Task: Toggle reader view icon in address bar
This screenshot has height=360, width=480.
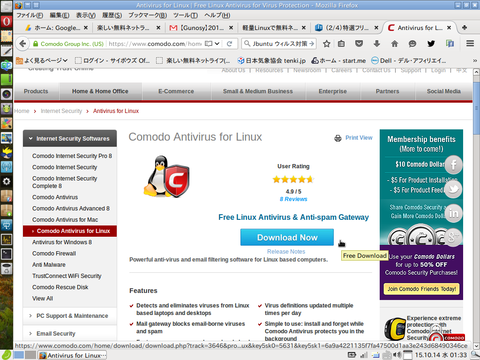Action: pos(209,44)
